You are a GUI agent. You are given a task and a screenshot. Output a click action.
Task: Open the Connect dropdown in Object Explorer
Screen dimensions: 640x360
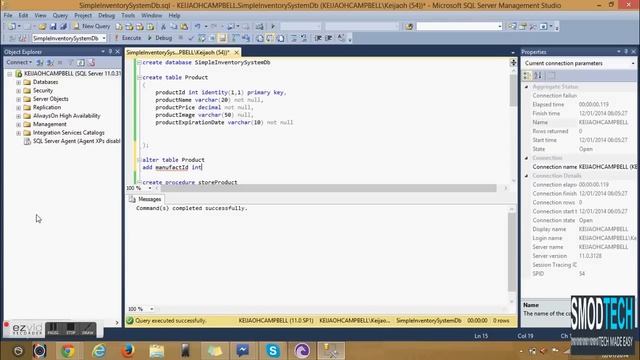coord(19,62)
